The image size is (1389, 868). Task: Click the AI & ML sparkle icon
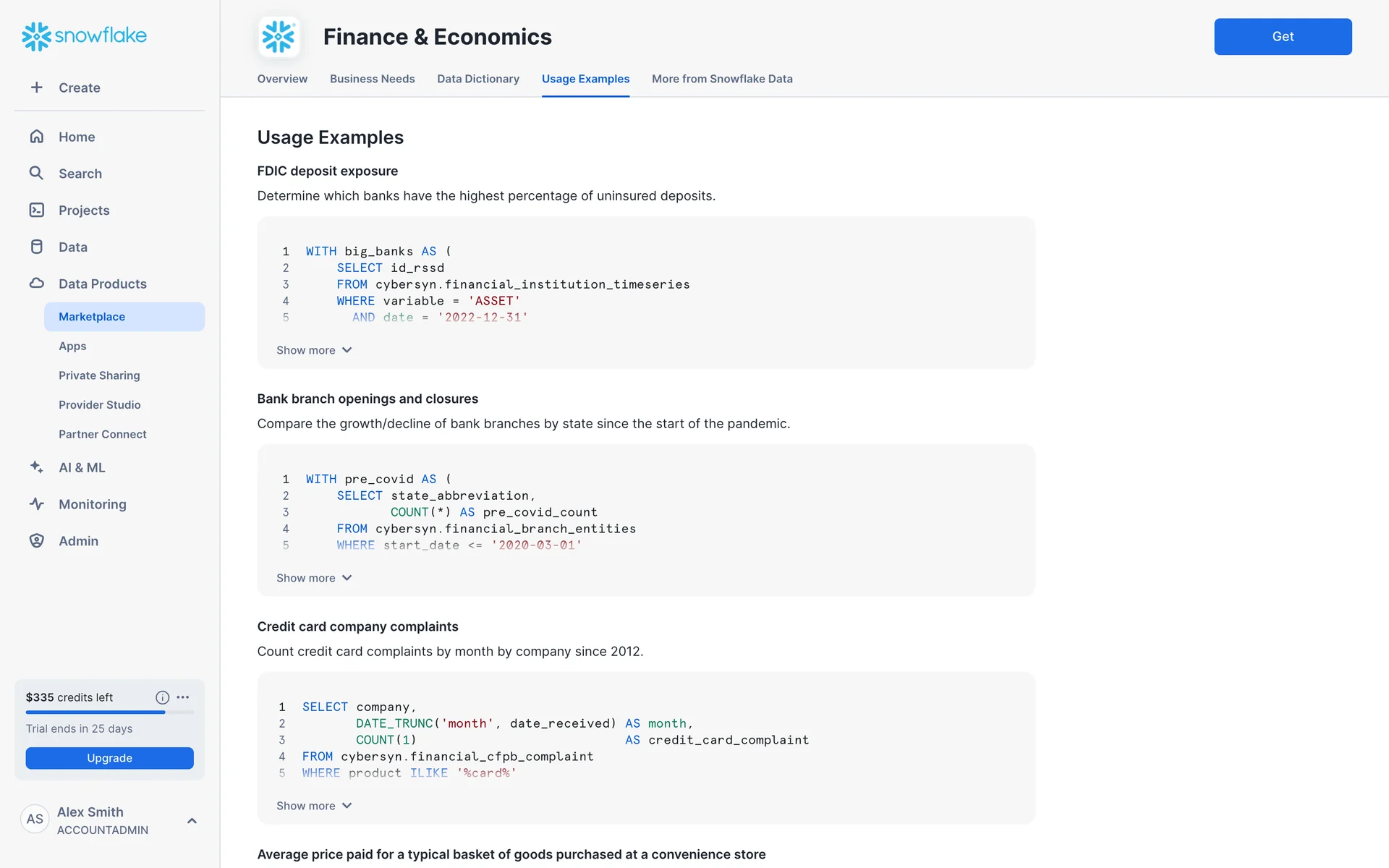click(x=37, y=467)
